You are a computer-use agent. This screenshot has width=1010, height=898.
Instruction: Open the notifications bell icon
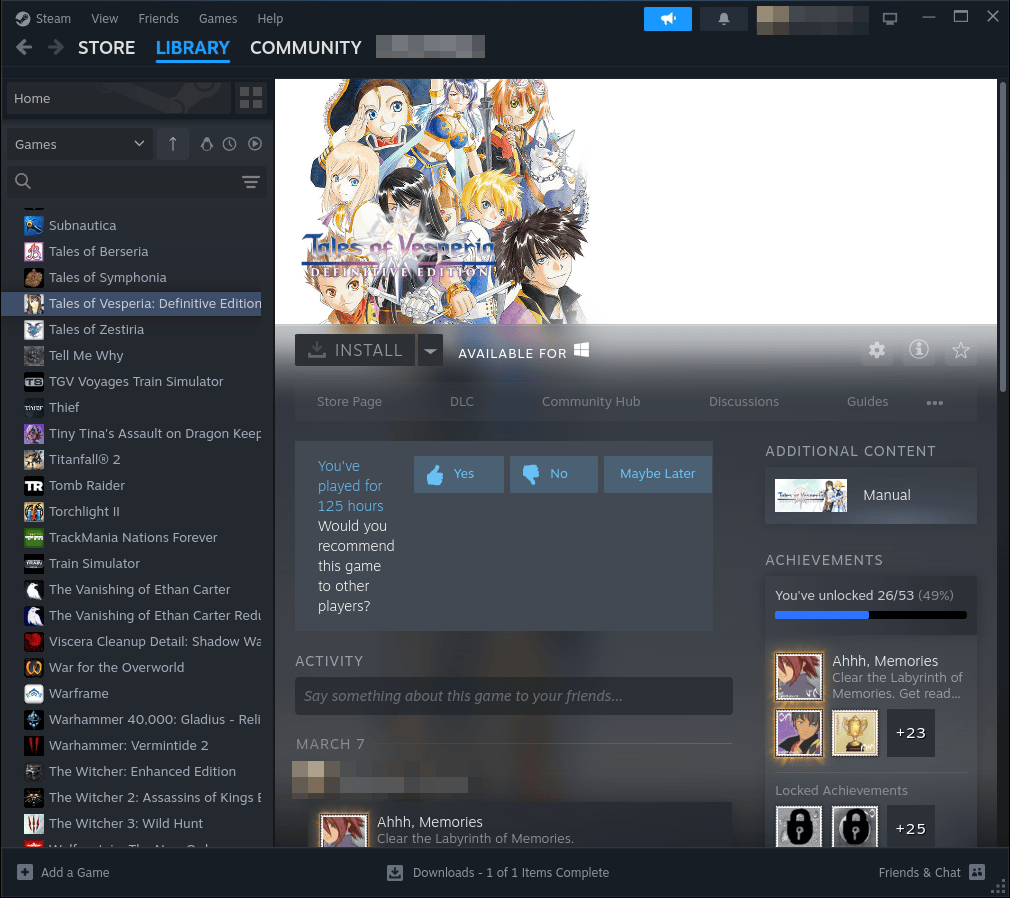723,18
